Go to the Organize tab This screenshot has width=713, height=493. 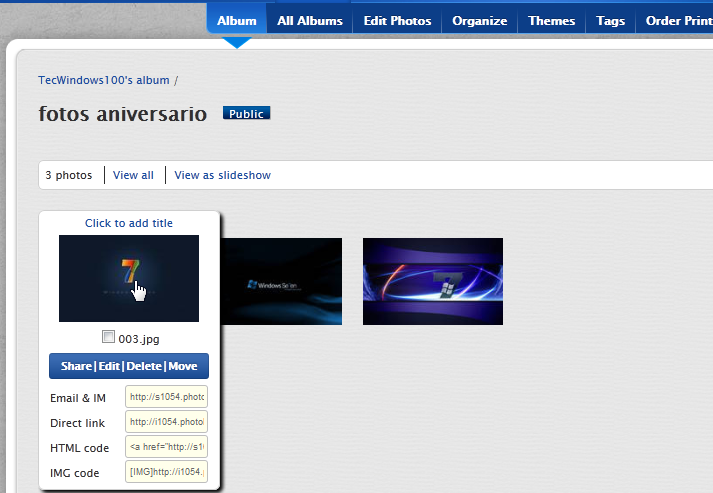[x=479, y=20]
